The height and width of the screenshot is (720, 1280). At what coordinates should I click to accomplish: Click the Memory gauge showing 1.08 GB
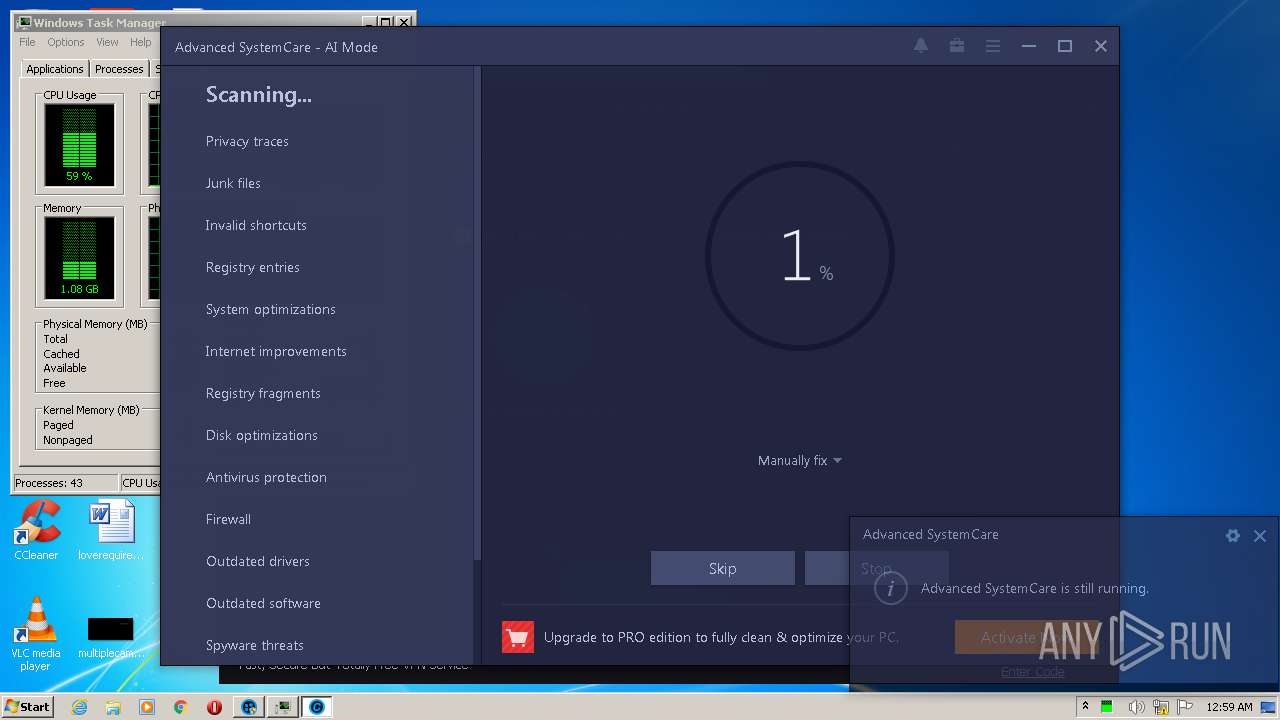(x=79, y=259)
